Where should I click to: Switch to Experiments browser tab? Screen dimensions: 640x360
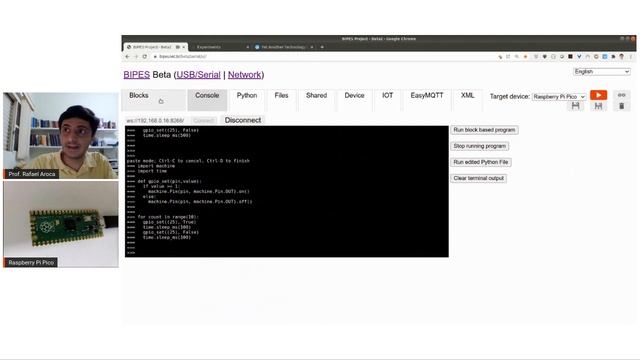[x=220, y=47]
